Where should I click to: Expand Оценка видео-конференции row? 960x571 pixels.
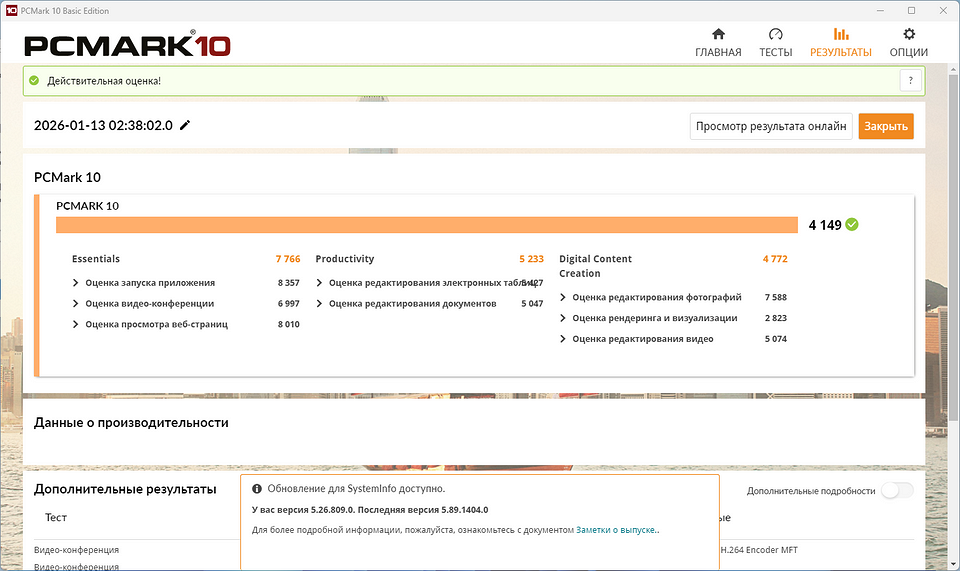76,304
